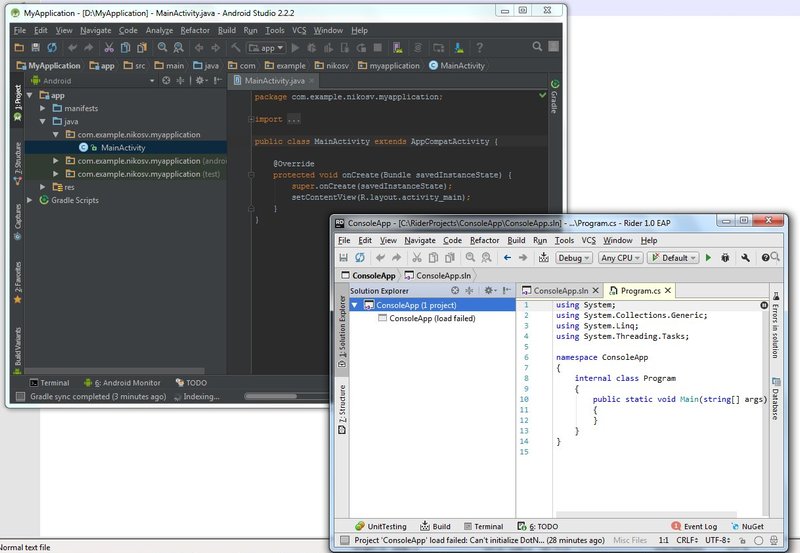
Task: Open UnitTesting tool button in Rider
Action: click(381, 526)
